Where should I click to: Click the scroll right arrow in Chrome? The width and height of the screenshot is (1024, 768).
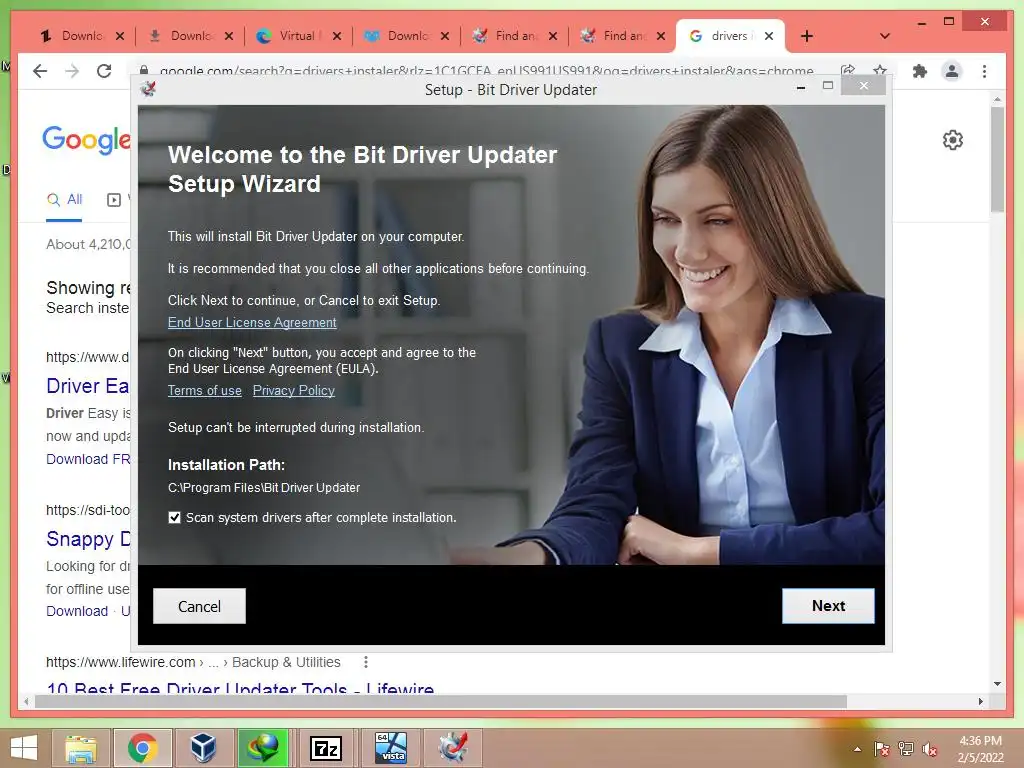(x=981, y=701)
